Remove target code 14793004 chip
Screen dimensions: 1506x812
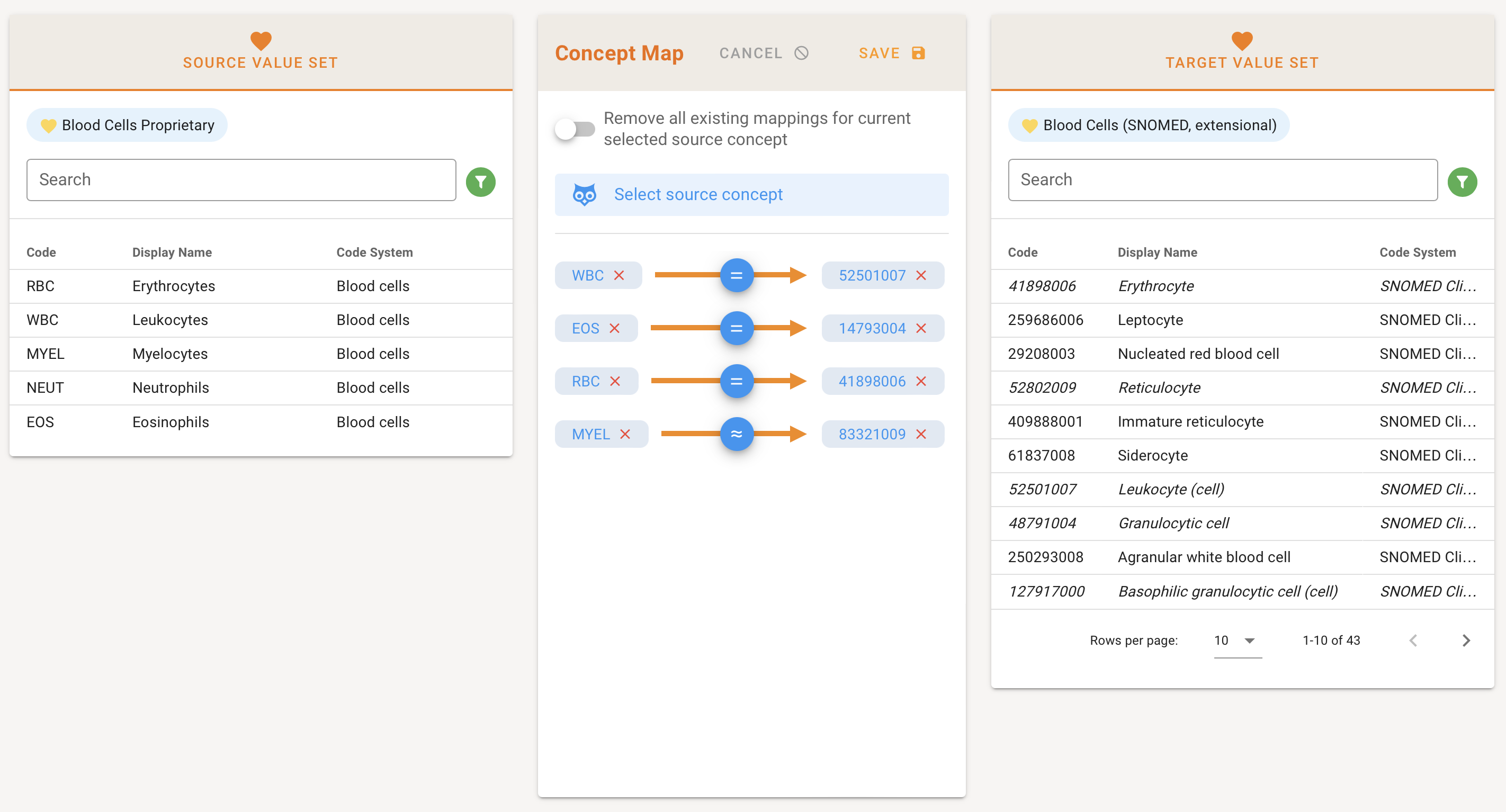[921, 329]
